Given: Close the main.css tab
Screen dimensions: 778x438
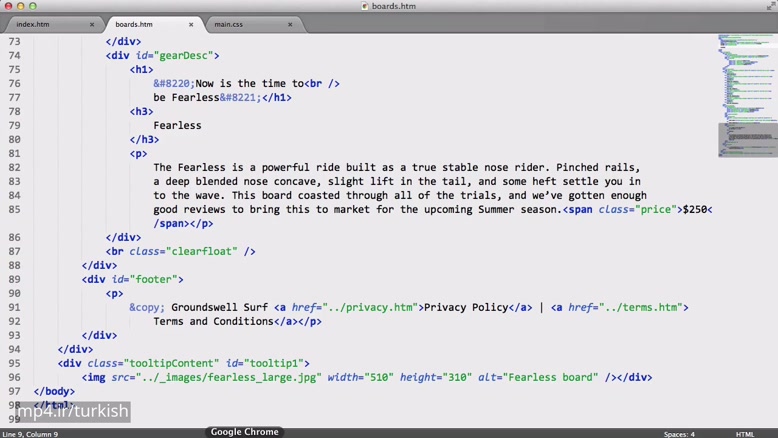Looking at the screenshot, I should tap(290, 24).
